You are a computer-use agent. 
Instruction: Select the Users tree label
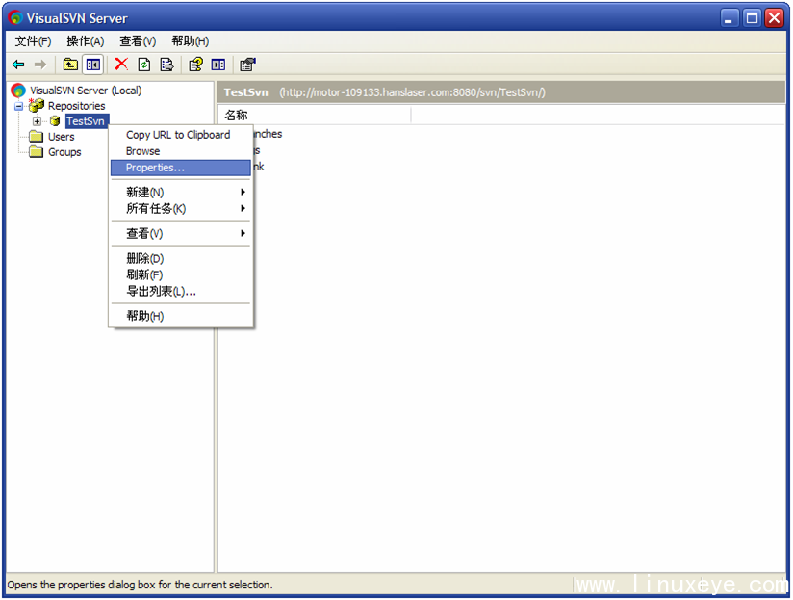point(61,137)
